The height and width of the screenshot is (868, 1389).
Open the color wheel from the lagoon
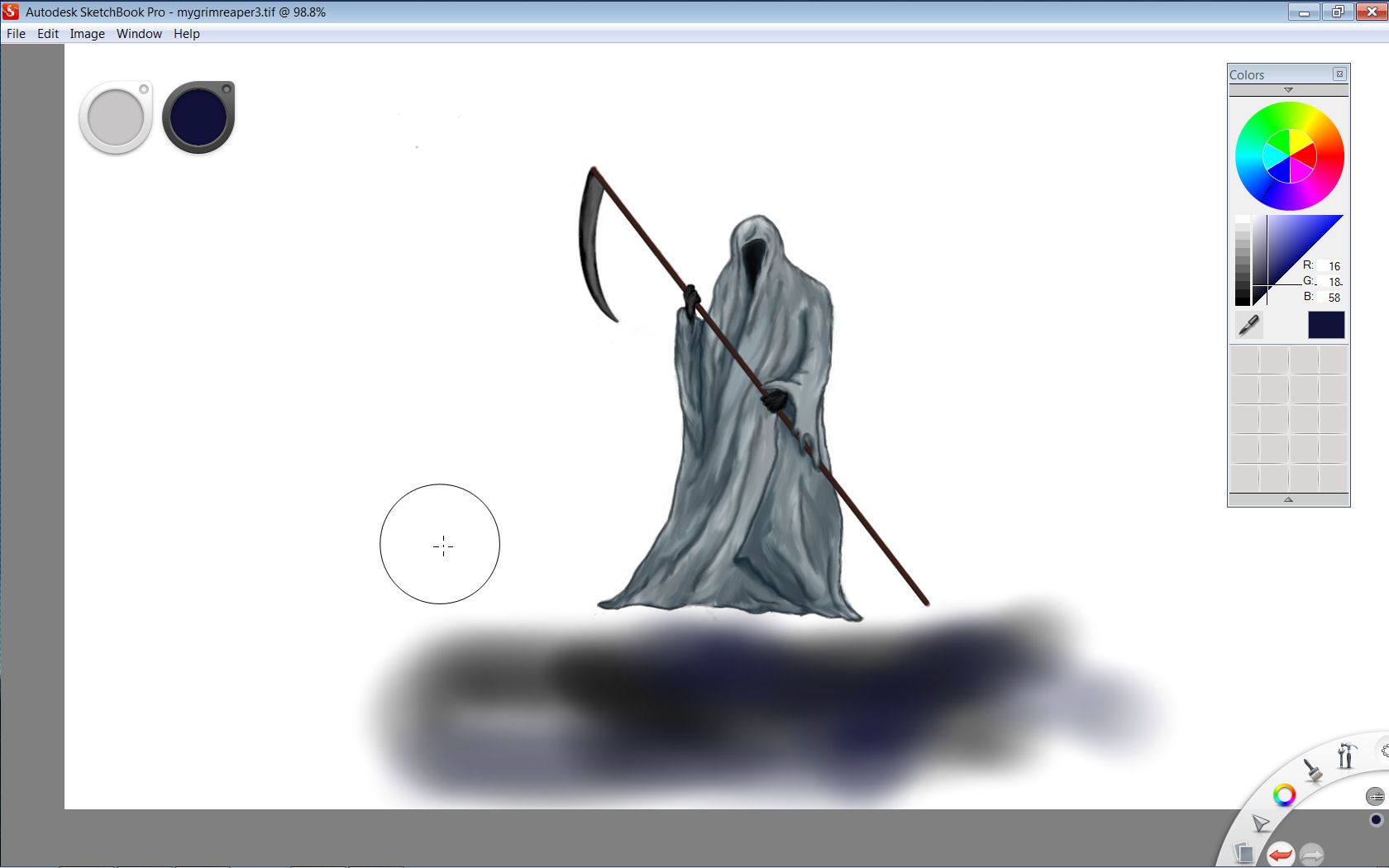pyautogui.click(x=1285, y=795)
